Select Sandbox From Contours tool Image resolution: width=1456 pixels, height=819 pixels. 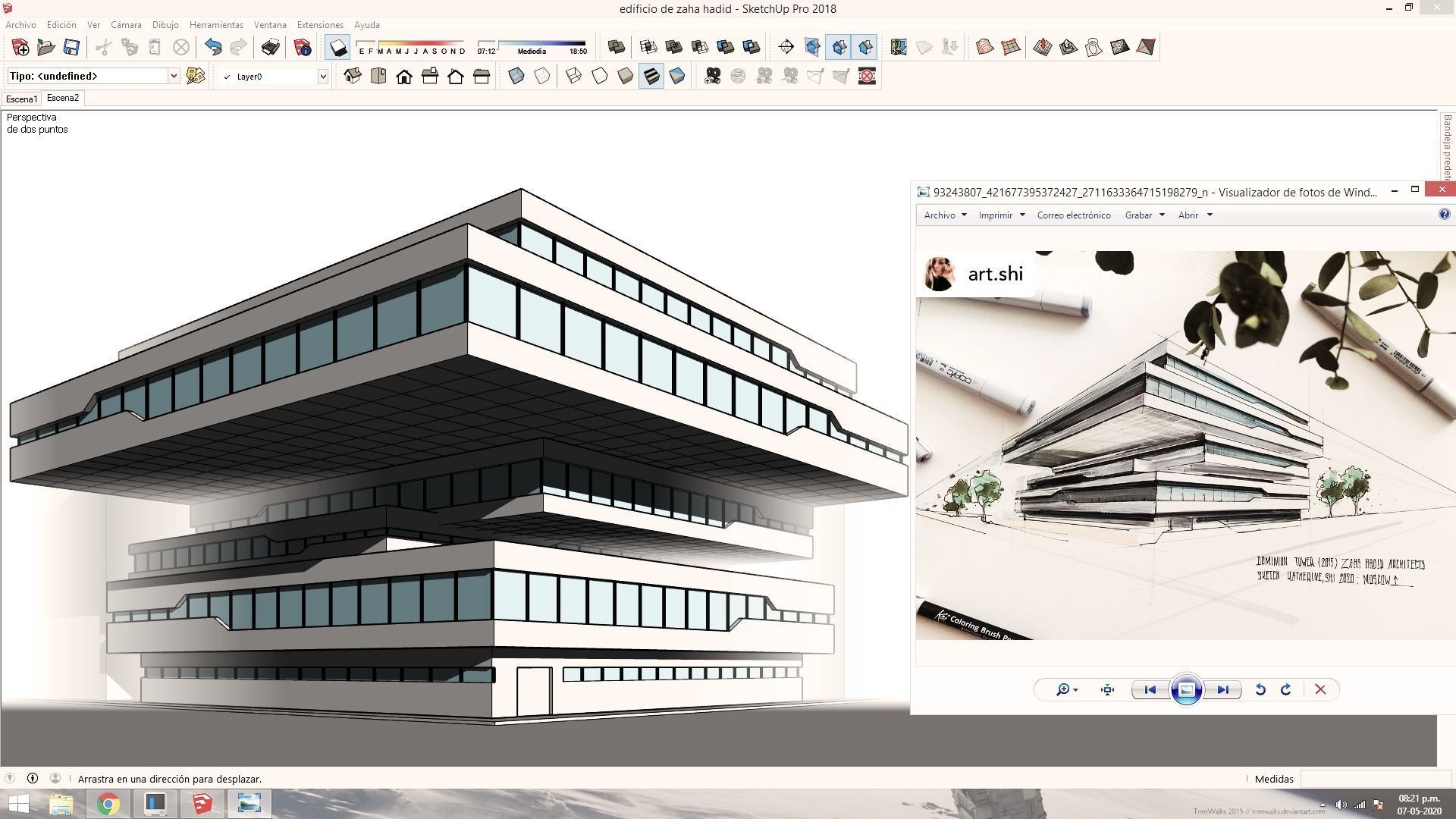985,47
